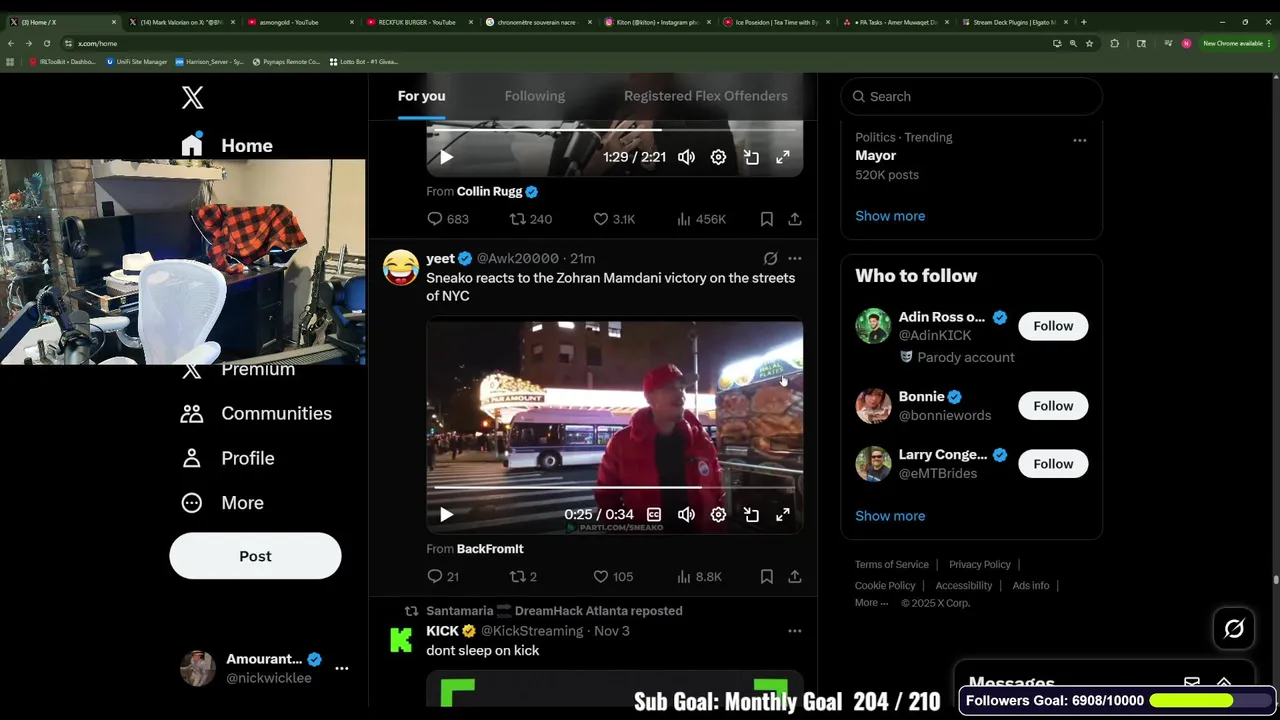The image size is (1280, 720).
Task: Open yeet's profile avatar
Action: pos(401,268)
